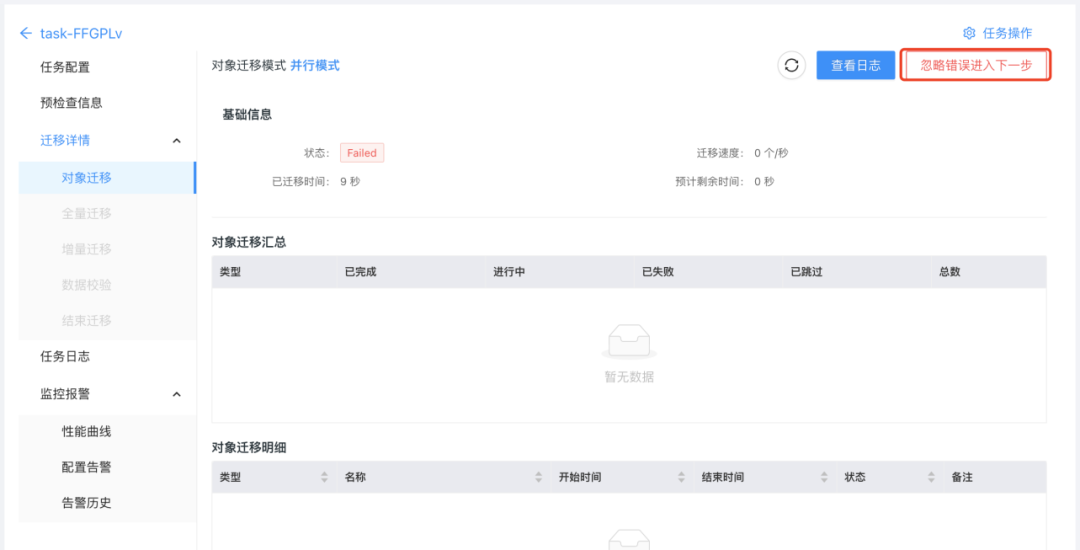The height and width of the screenshot is (550, 1080).
Task: Click the 对象迁移汇总 heading
Action: (x=249, y=242)
